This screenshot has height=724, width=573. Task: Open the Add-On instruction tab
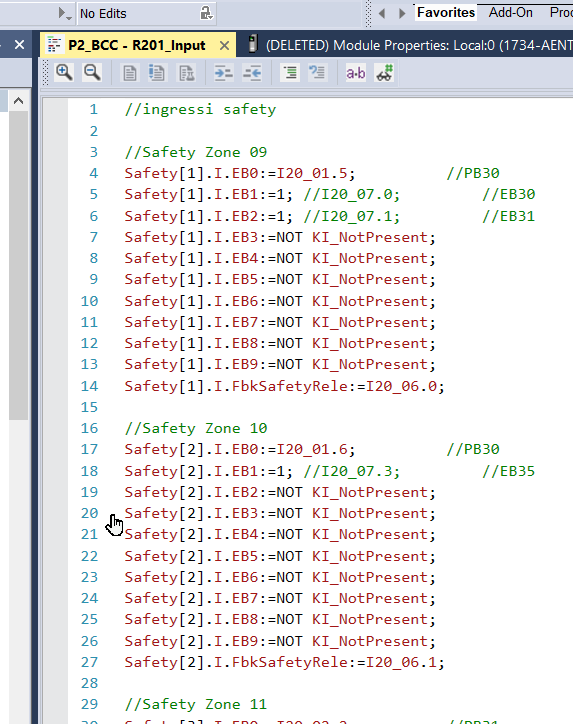click(x=511, y=12)
